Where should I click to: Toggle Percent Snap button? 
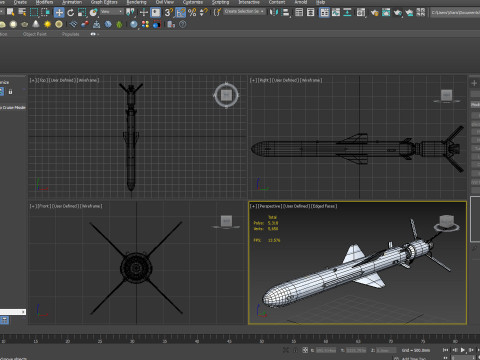tap(192, 13)
